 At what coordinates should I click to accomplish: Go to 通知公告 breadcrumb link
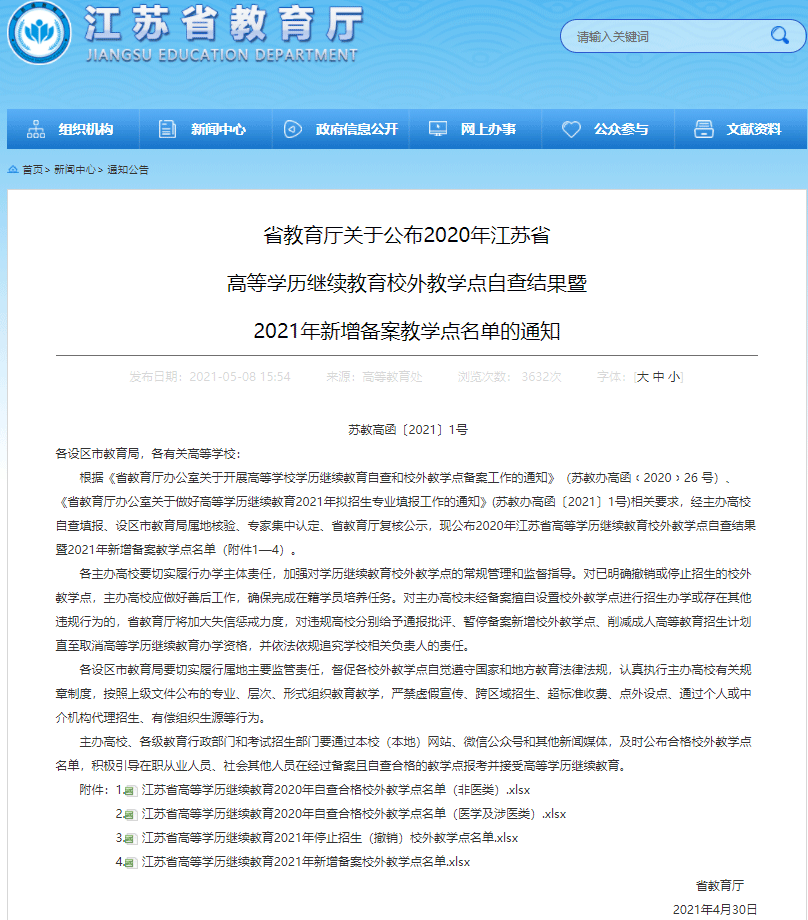(x=128, y=170)
